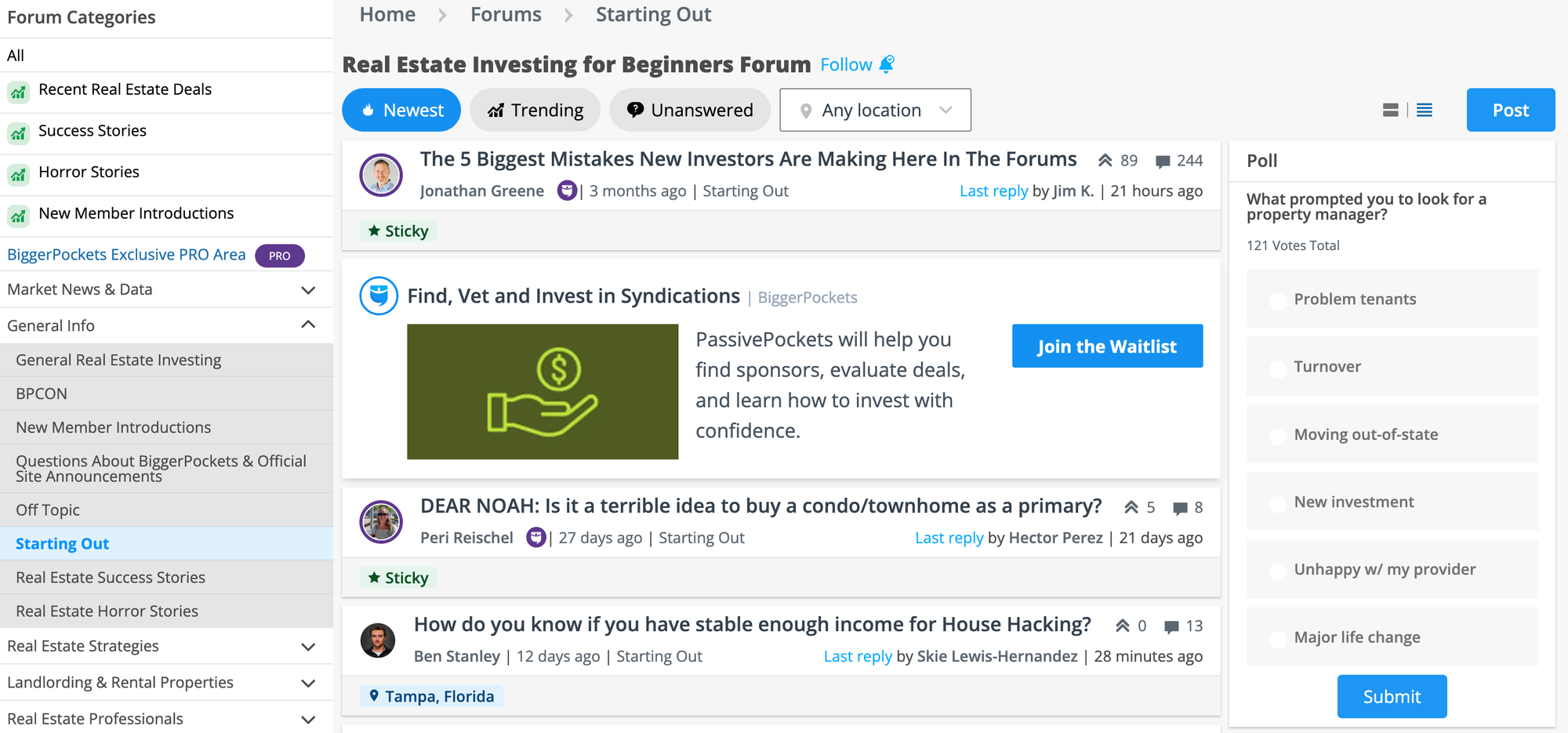The height and width of the screenshot is (733, 1568).
Task: Click the BiggerPockets badge icon beside Jonathan Greene
Action: (x=566, y=190)
